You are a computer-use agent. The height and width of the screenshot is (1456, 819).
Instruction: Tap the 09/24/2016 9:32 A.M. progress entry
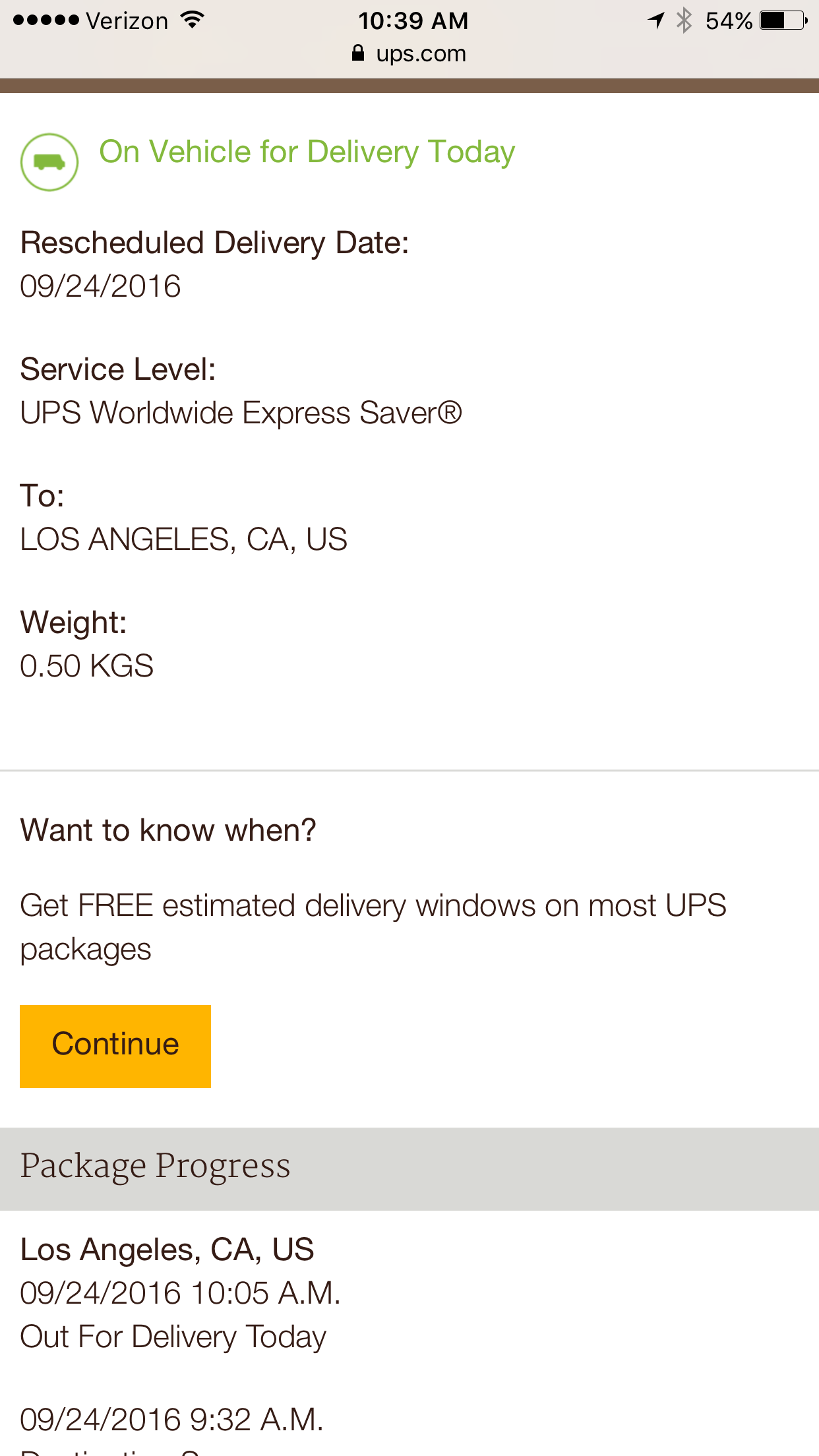pos(171,1420)
